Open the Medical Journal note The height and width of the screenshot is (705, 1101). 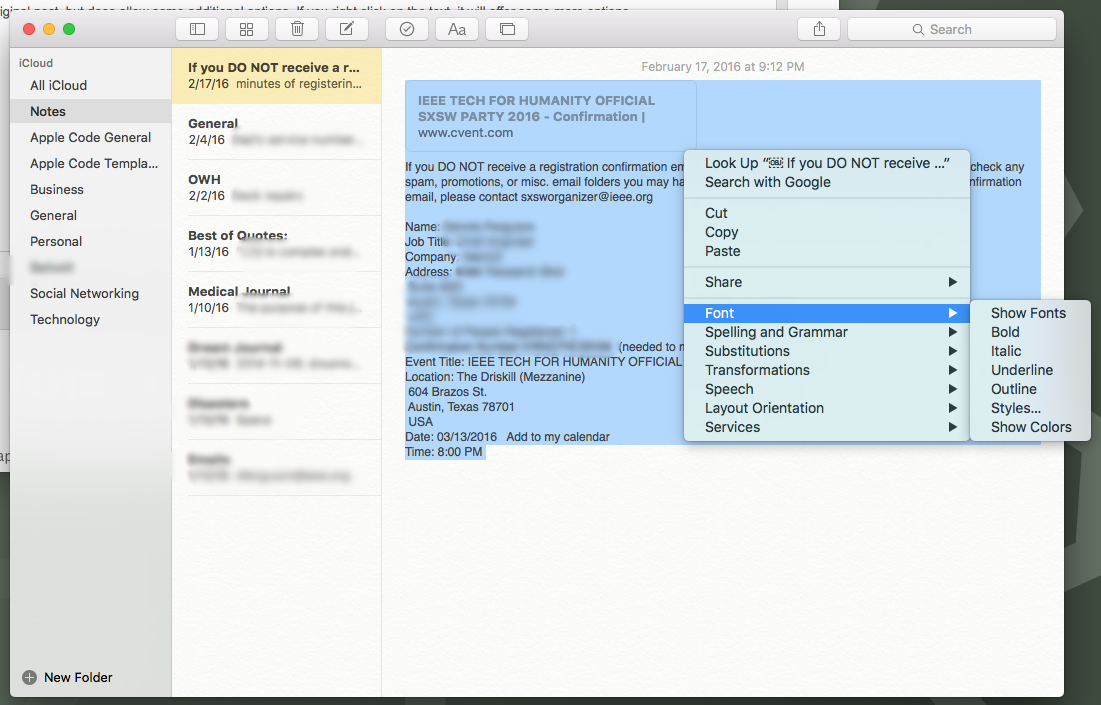(277, 300)
